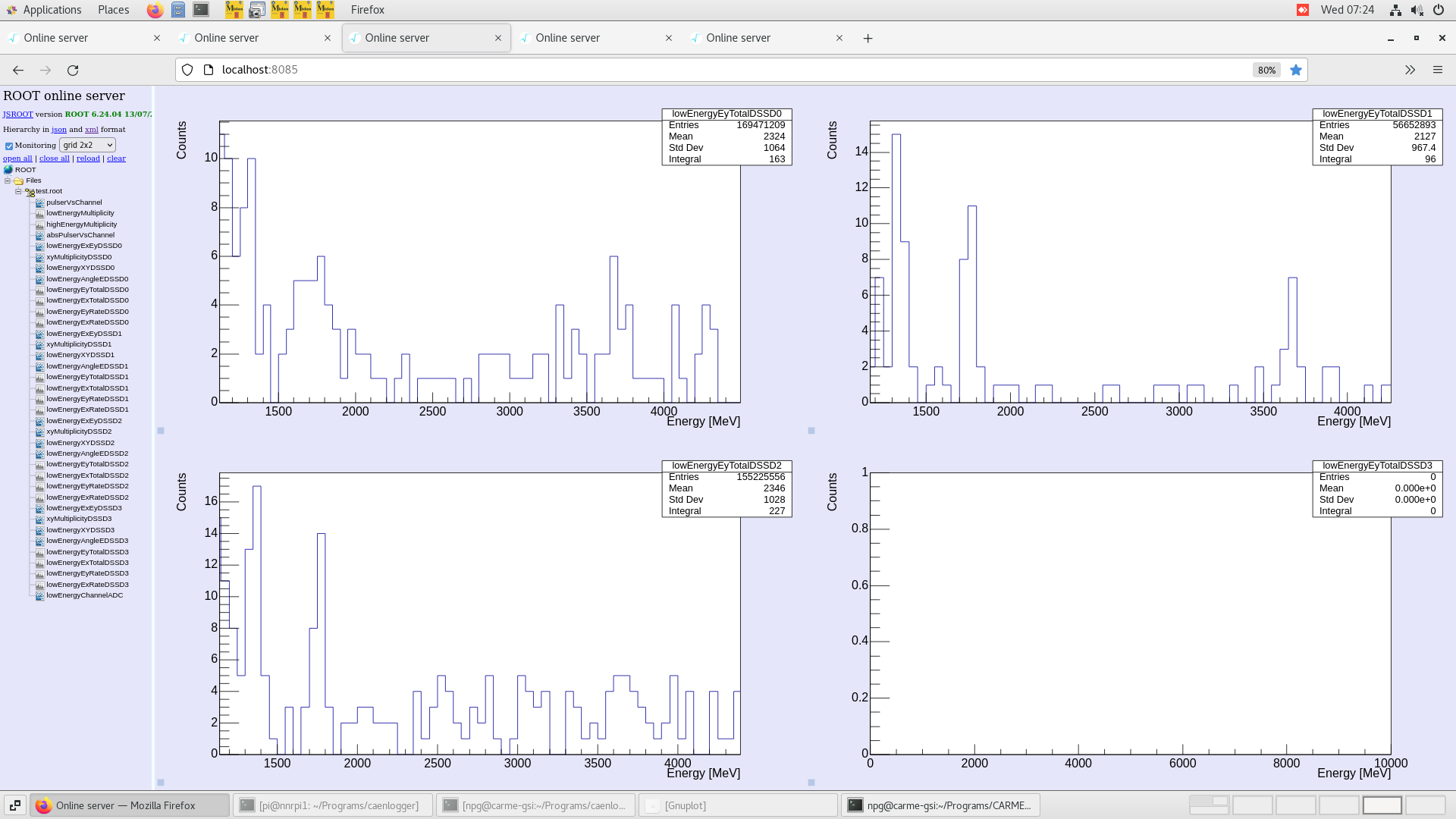Click the histogram icon beside lowEnergyMultiplicity
This screenshot has width=1456, height=819.
(39, 213)
